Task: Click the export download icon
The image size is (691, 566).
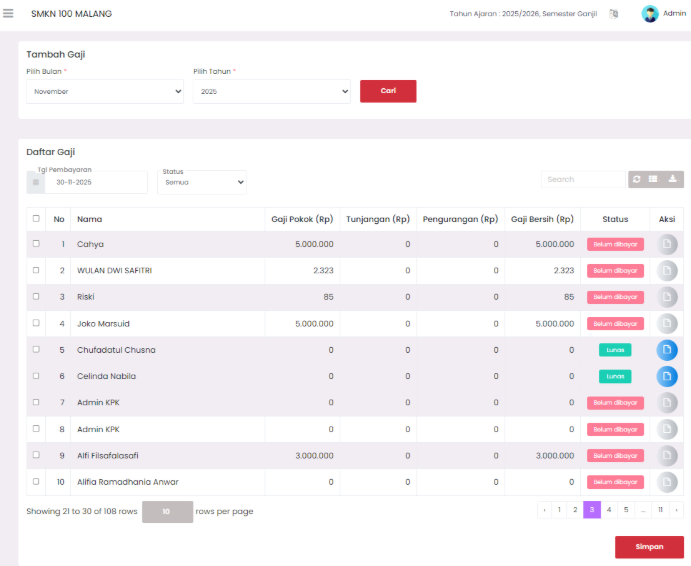Action: click(x=673, y=179)
